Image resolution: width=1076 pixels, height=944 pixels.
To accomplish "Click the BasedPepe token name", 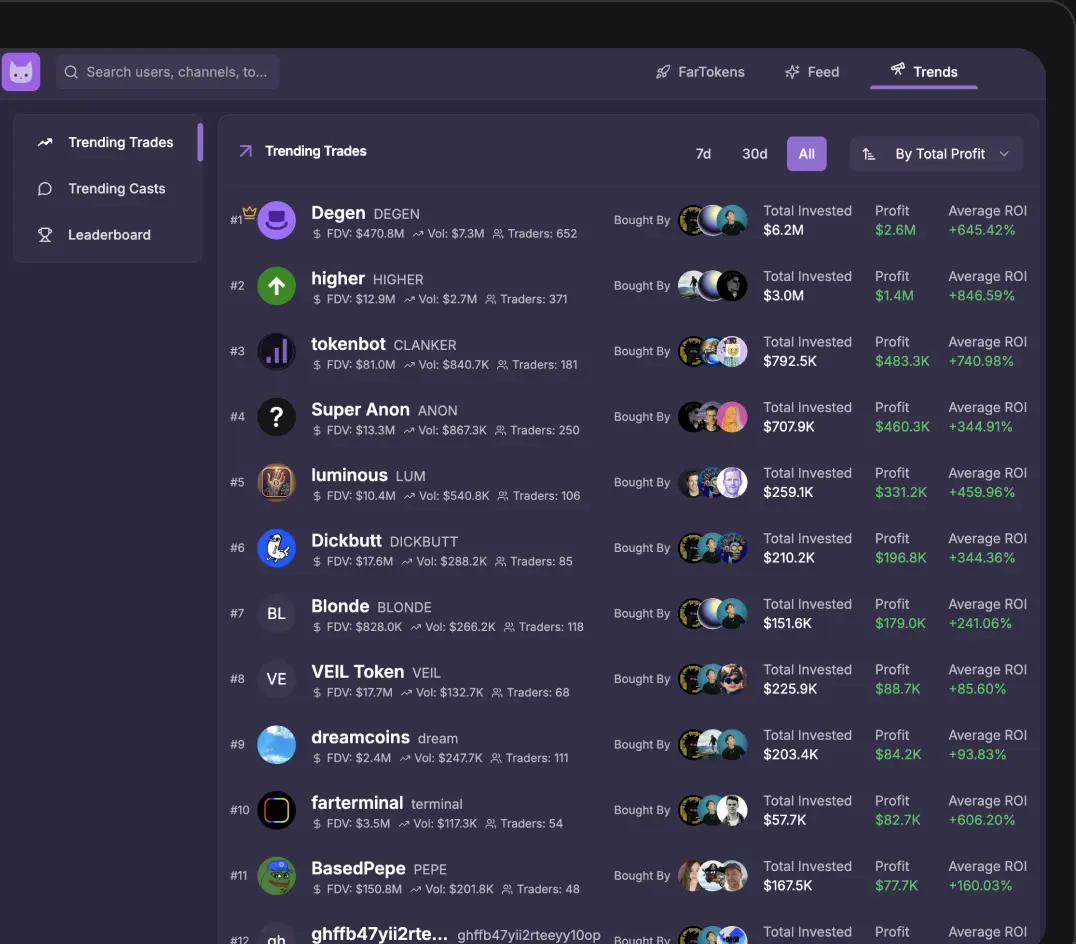I will [x=358, y=868].
